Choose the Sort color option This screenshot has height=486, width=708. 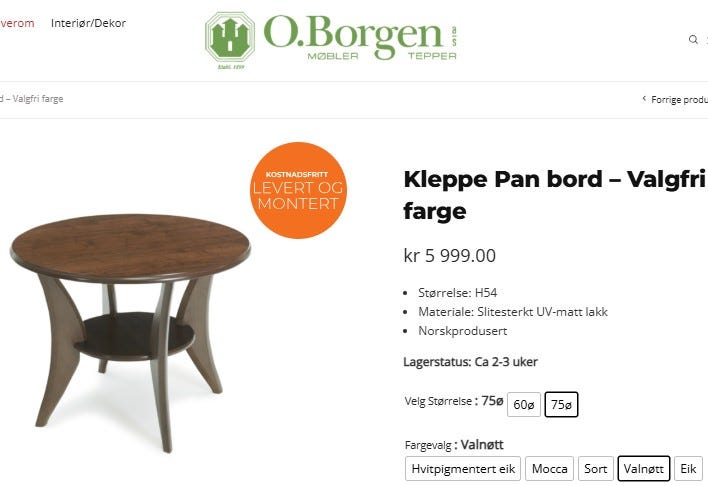pyautogui.click(x=596, y=468)
